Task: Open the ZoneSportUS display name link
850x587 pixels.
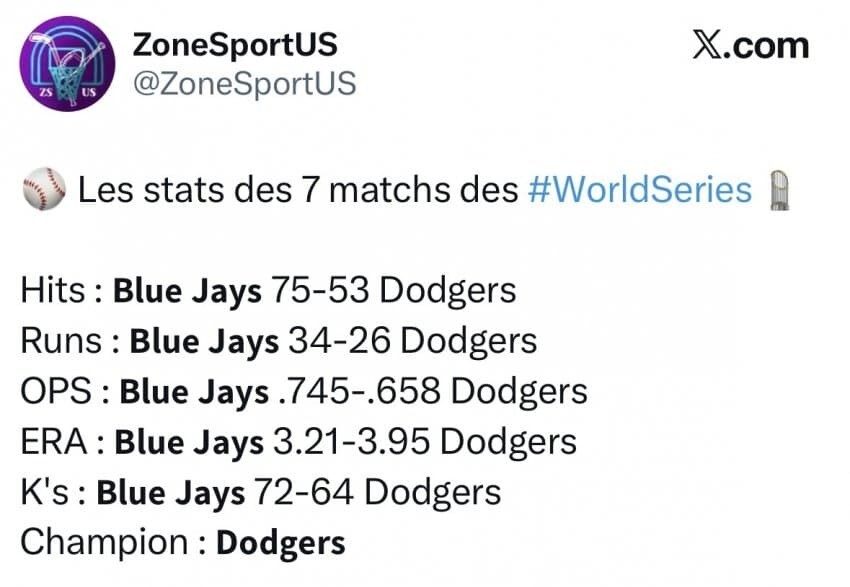Action: click(235, 45)
